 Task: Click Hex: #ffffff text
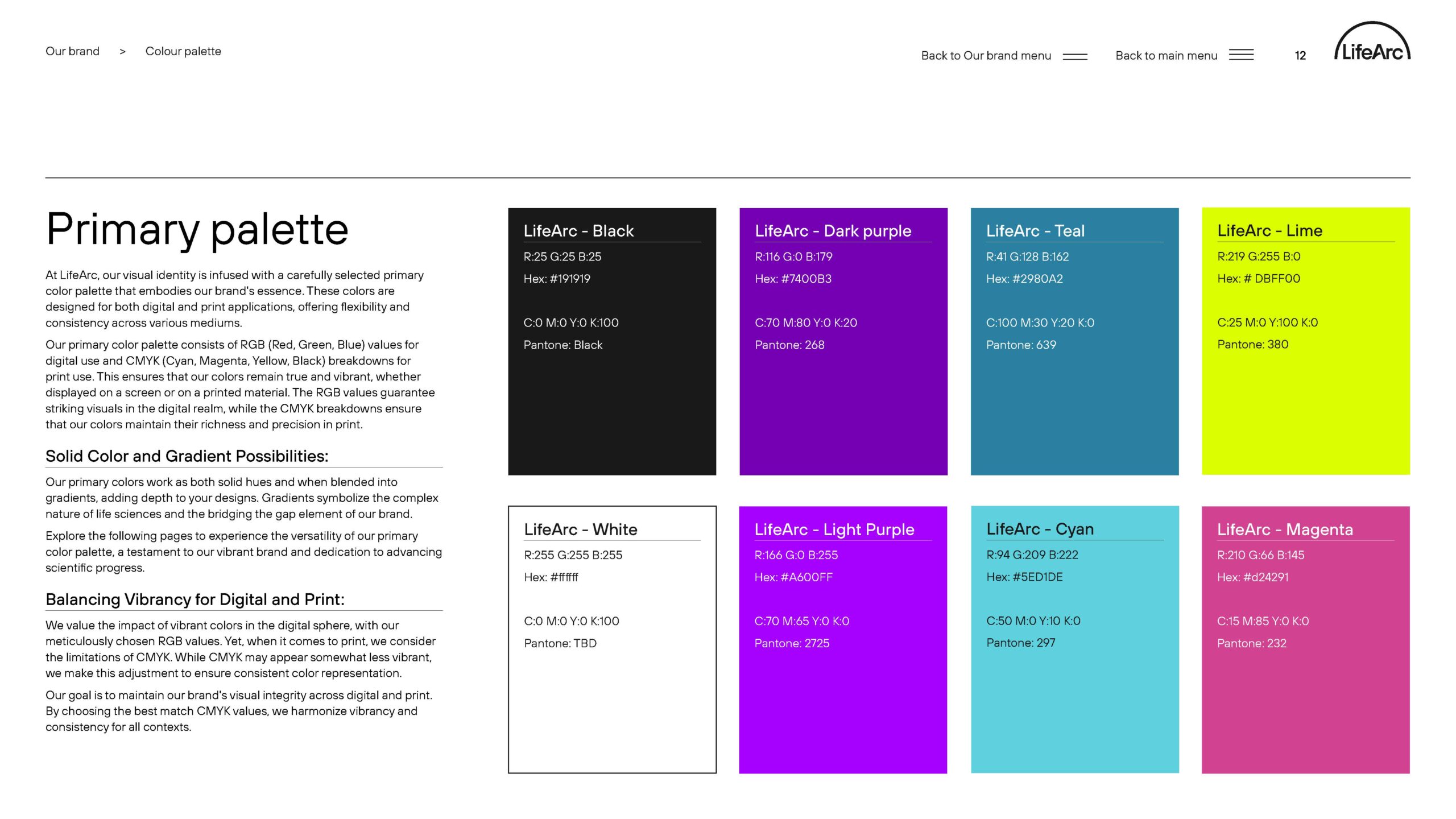(551, 577)
